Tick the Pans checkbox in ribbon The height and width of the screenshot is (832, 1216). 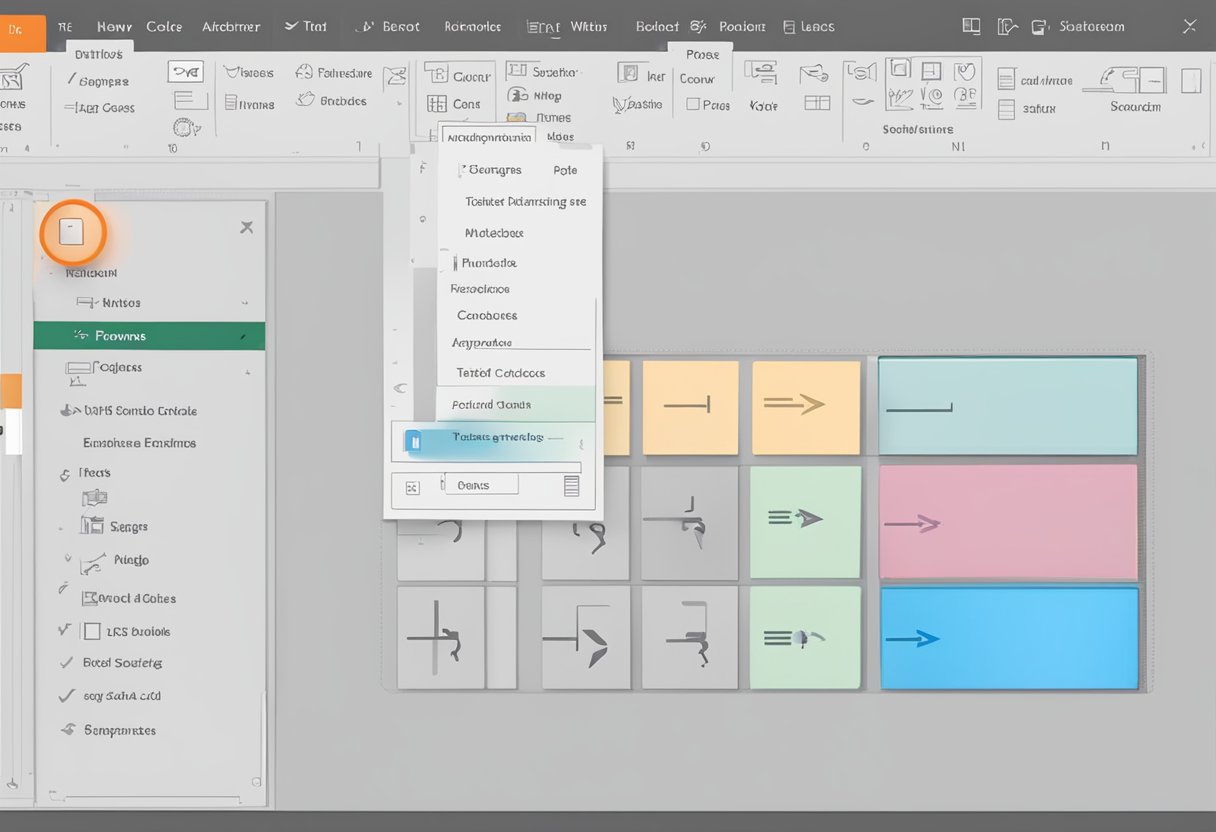pos(693,105)
